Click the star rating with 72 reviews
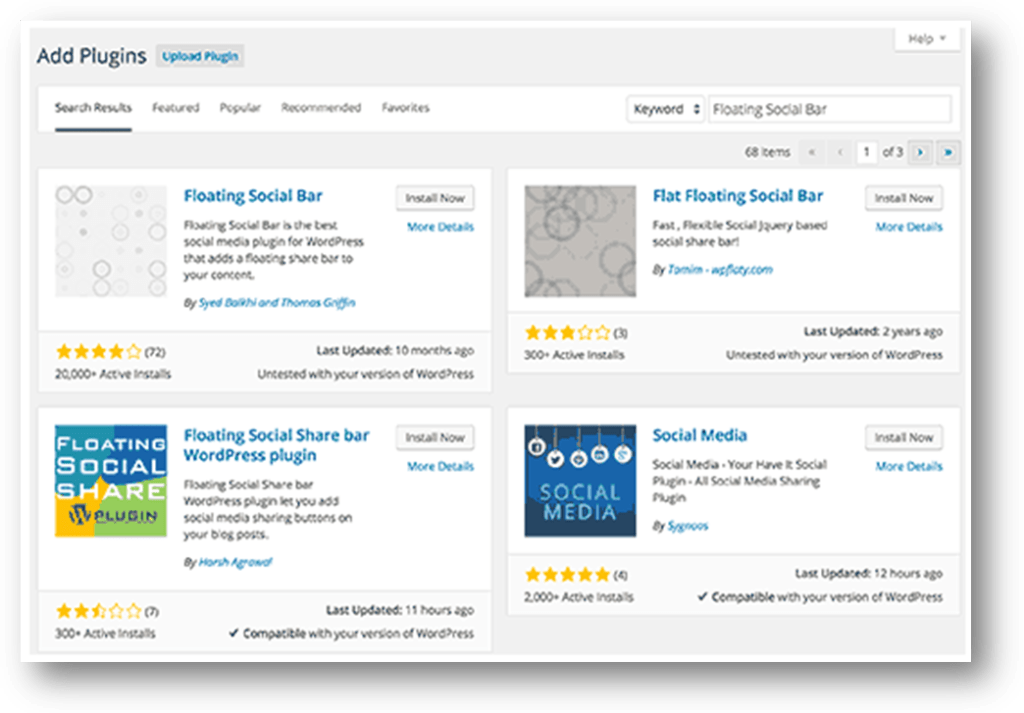 (99, 352)
